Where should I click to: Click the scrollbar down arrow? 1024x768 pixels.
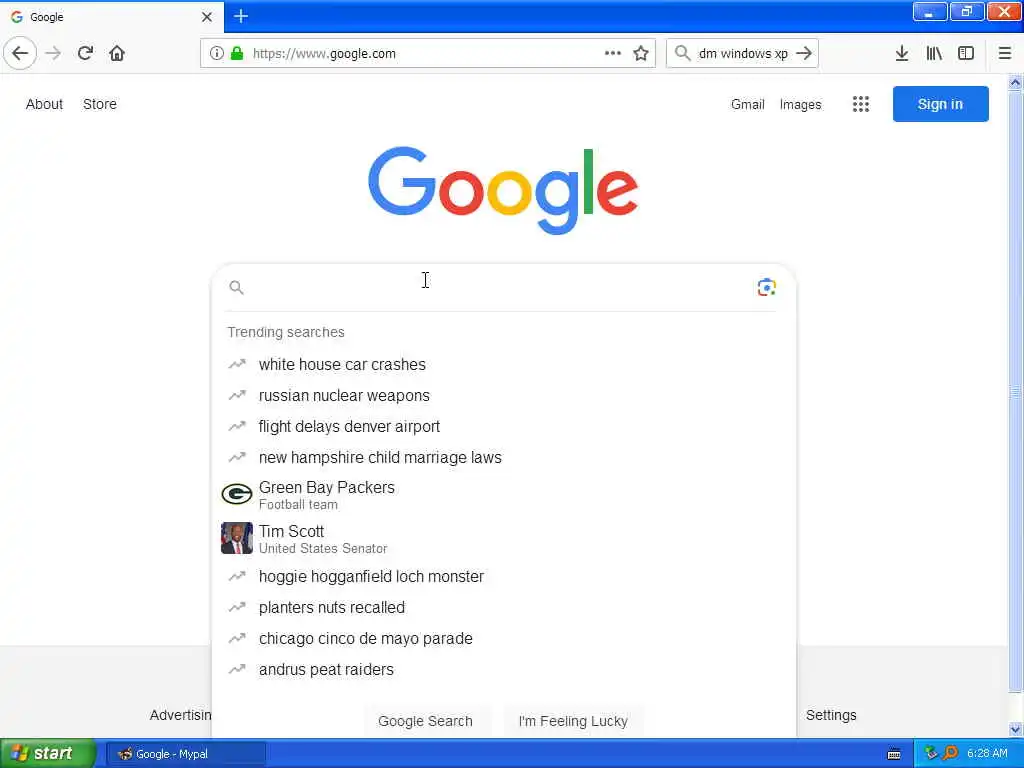[1015, 729]
